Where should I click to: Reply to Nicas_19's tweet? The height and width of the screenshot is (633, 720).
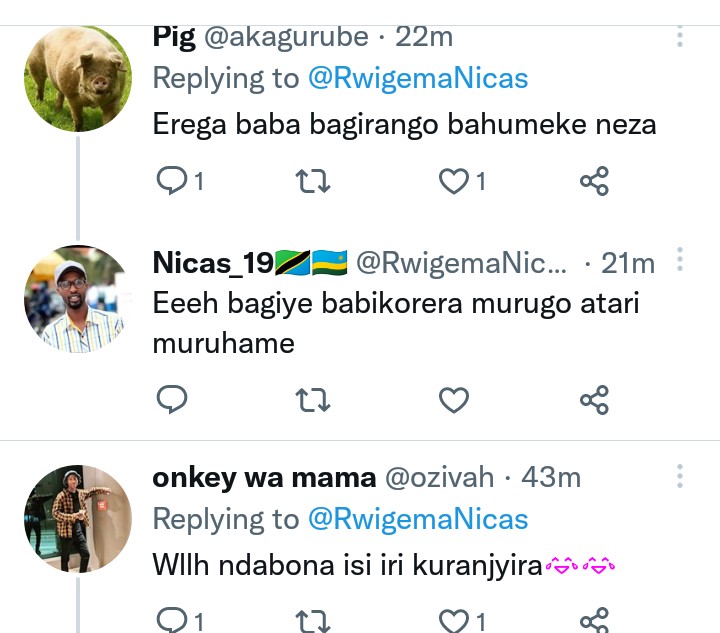(x=173, y=400)
